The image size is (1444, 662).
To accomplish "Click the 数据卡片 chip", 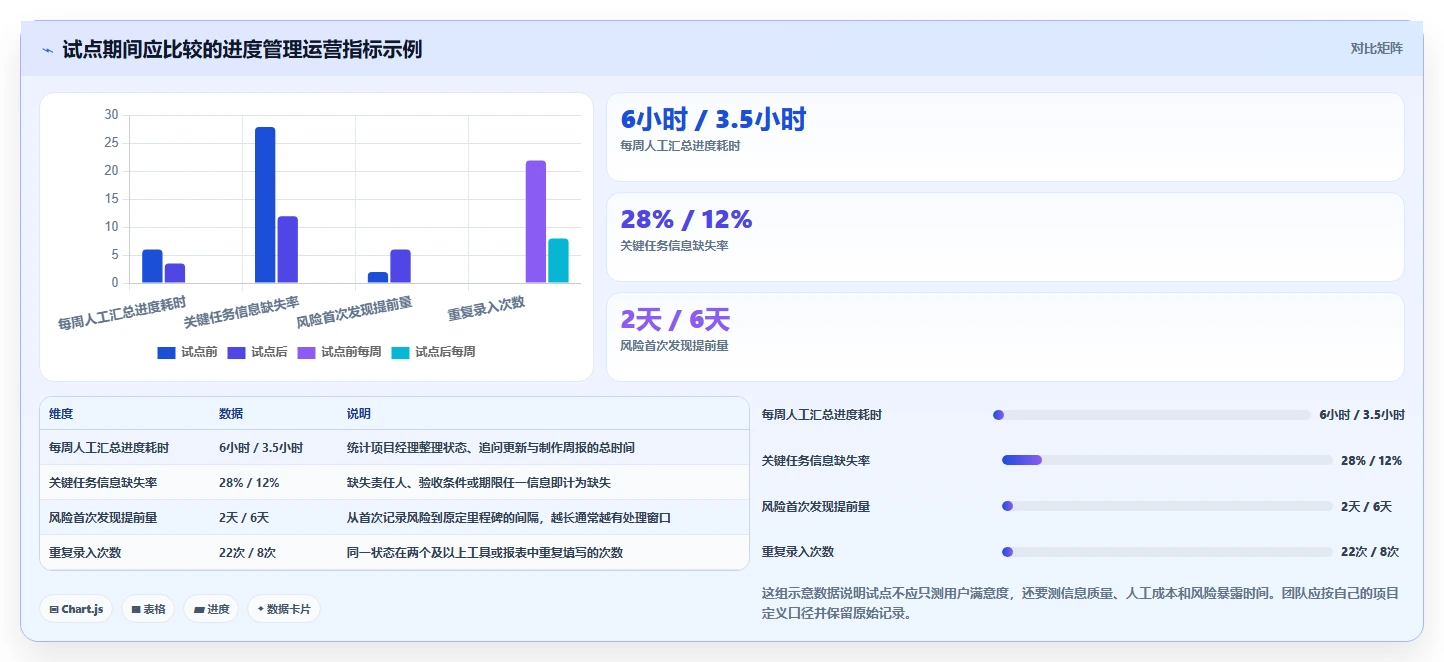I will click(x=284, y=608).
